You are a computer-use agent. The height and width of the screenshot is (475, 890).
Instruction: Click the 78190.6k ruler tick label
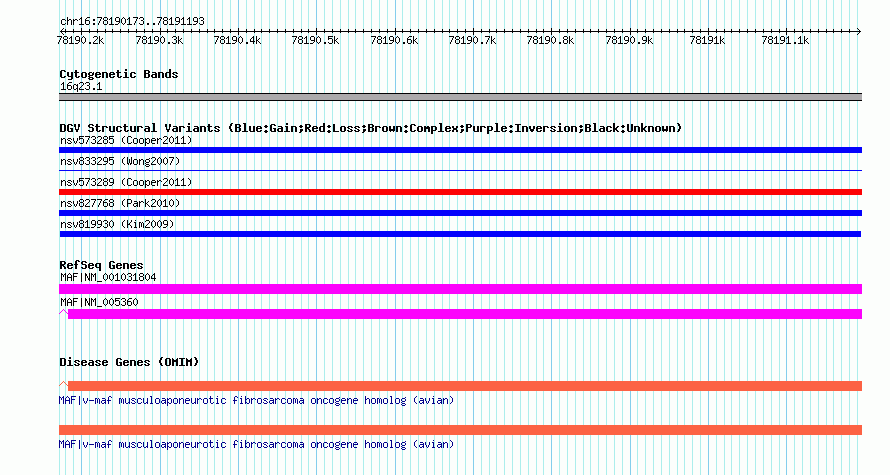[x=394, y=40]
